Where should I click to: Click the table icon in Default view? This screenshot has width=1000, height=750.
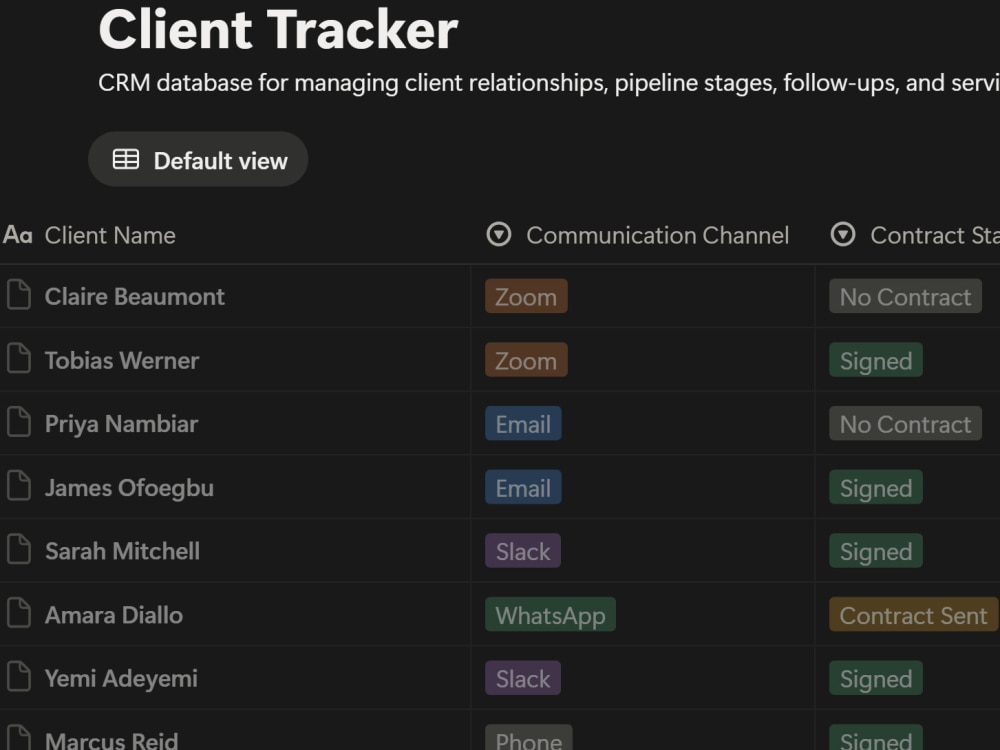click(126, 159)
